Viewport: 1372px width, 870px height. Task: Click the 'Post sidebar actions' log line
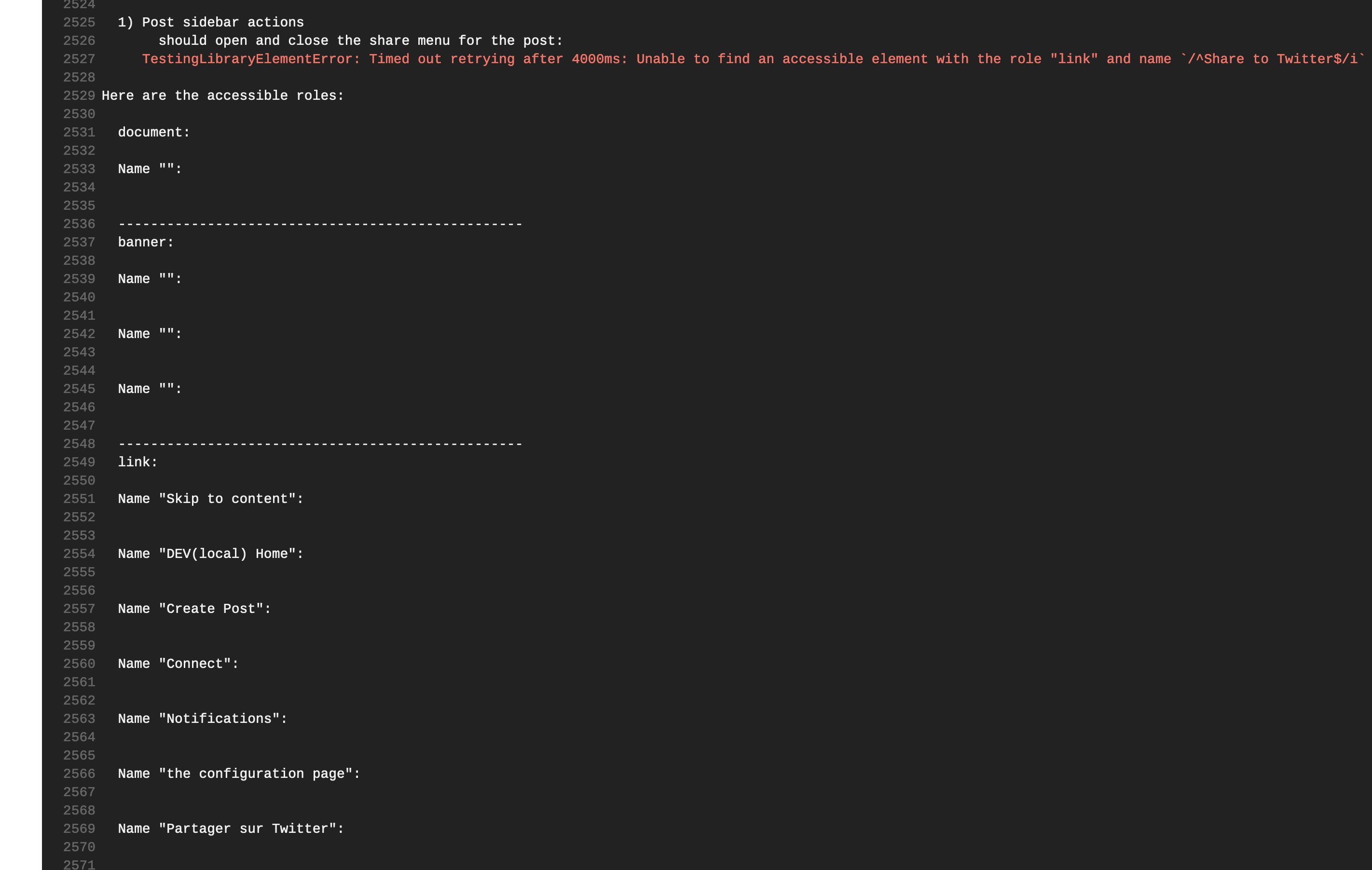click(211, 23)
